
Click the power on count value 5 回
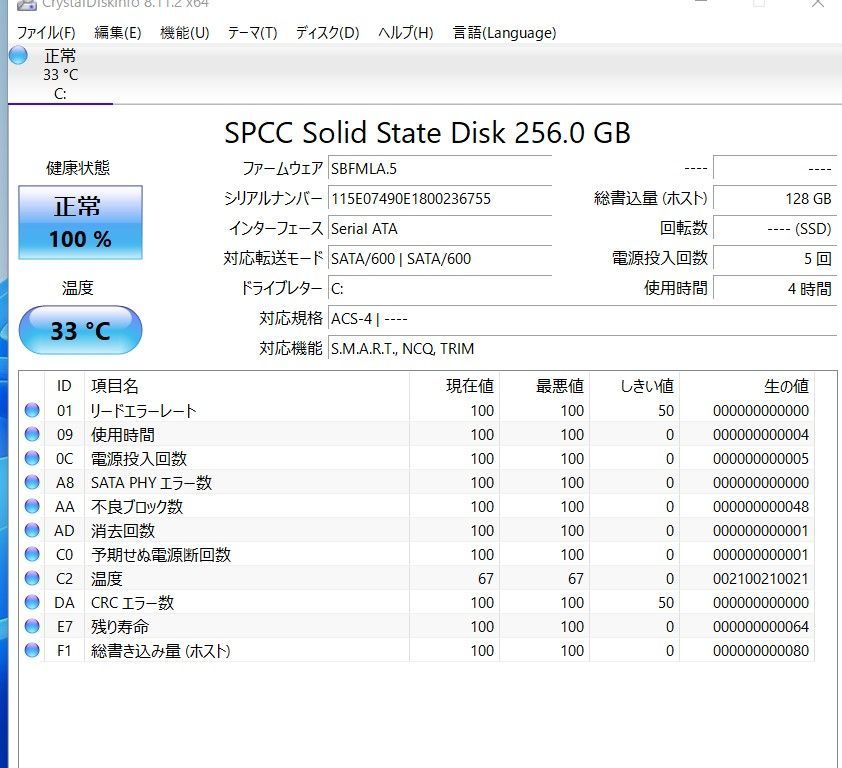(775, 259)
